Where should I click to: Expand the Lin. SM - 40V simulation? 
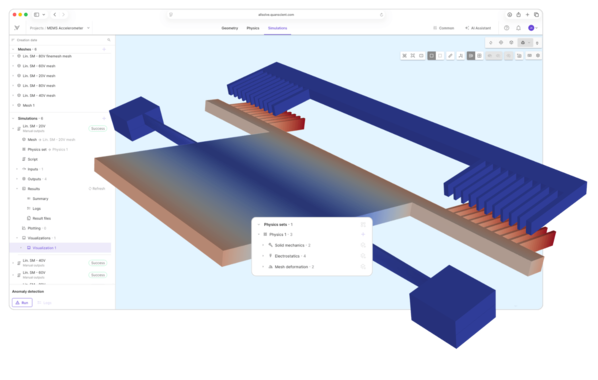pos(13,263)
